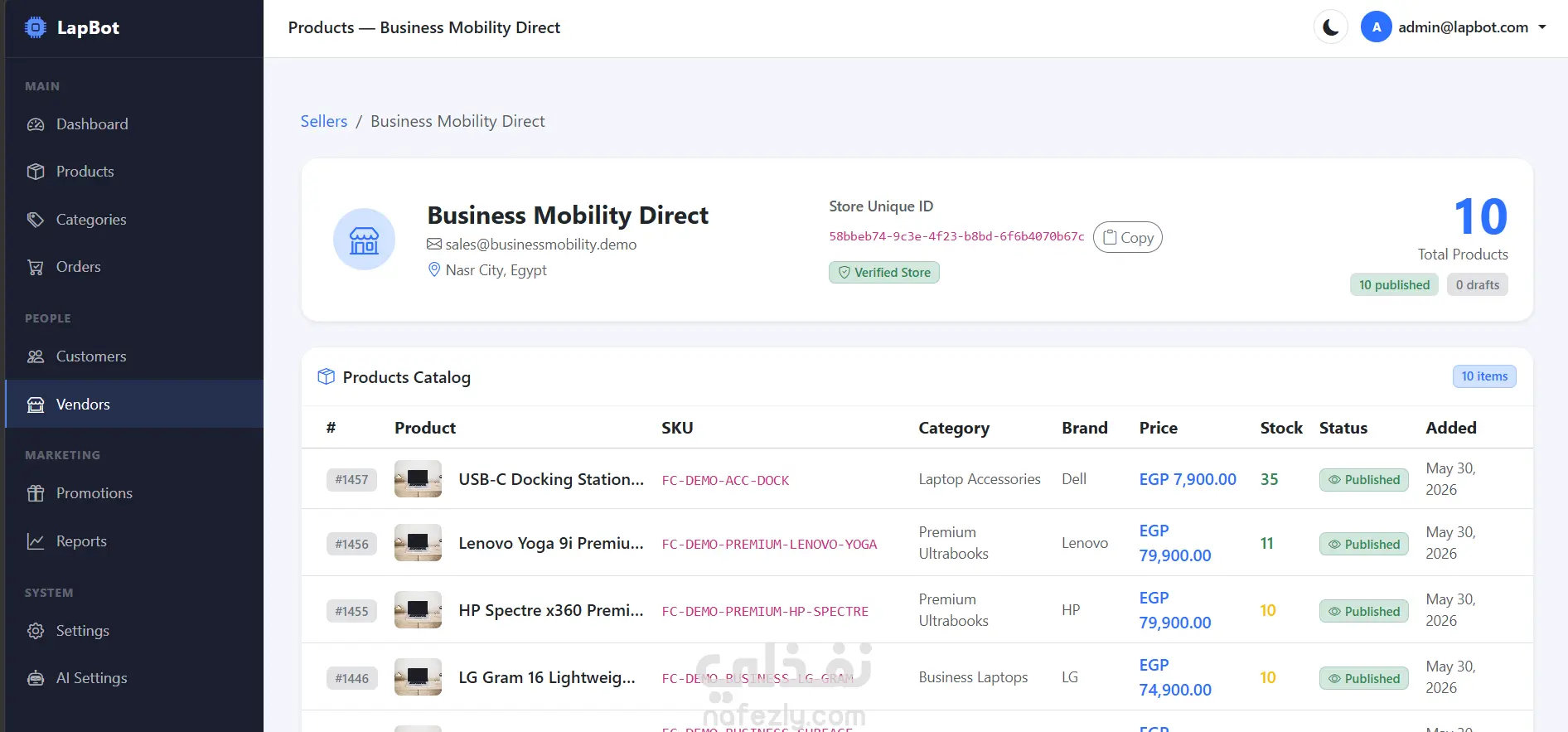Select SKU FC-DEMO-ACC-DOCK
This screenshot has height=732, width=1568.
(725, 481)
